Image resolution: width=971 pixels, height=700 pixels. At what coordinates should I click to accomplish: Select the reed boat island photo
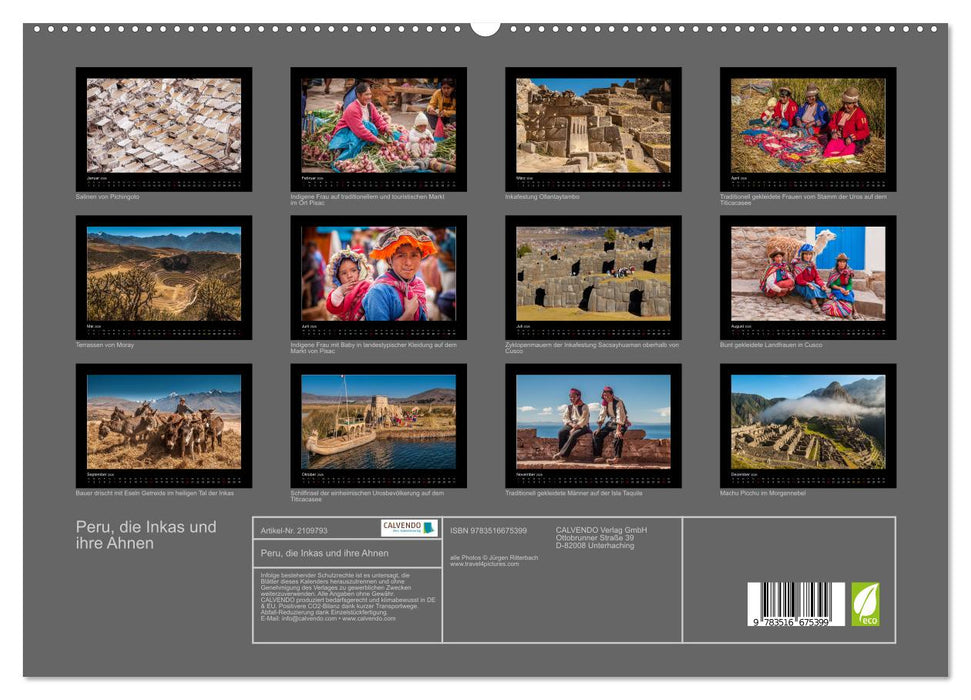pos(378,422)
